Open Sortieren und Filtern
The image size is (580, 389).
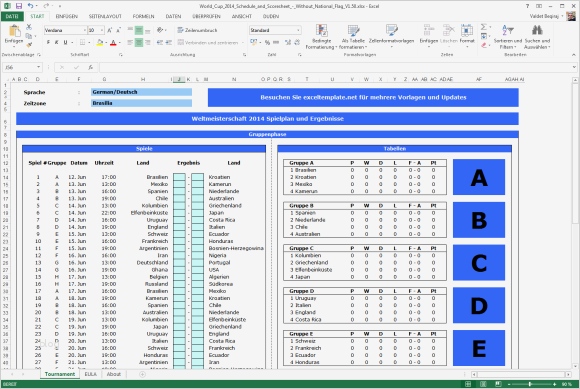508,37
